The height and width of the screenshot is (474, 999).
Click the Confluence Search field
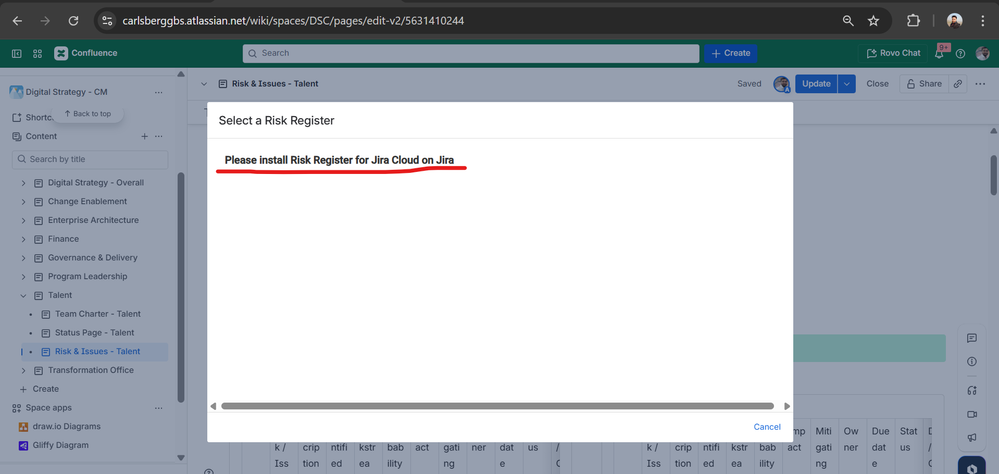click(x=471, y=54)
